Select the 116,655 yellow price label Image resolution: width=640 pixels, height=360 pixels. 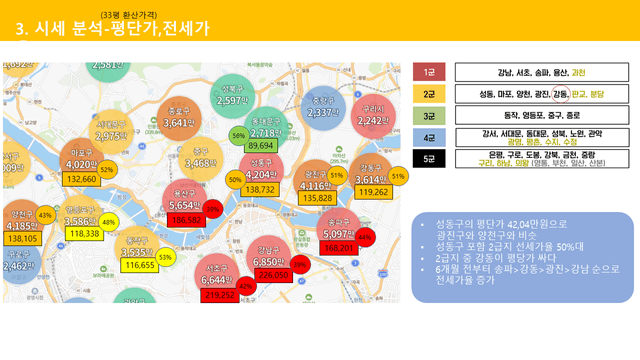[x=140, y=265]
